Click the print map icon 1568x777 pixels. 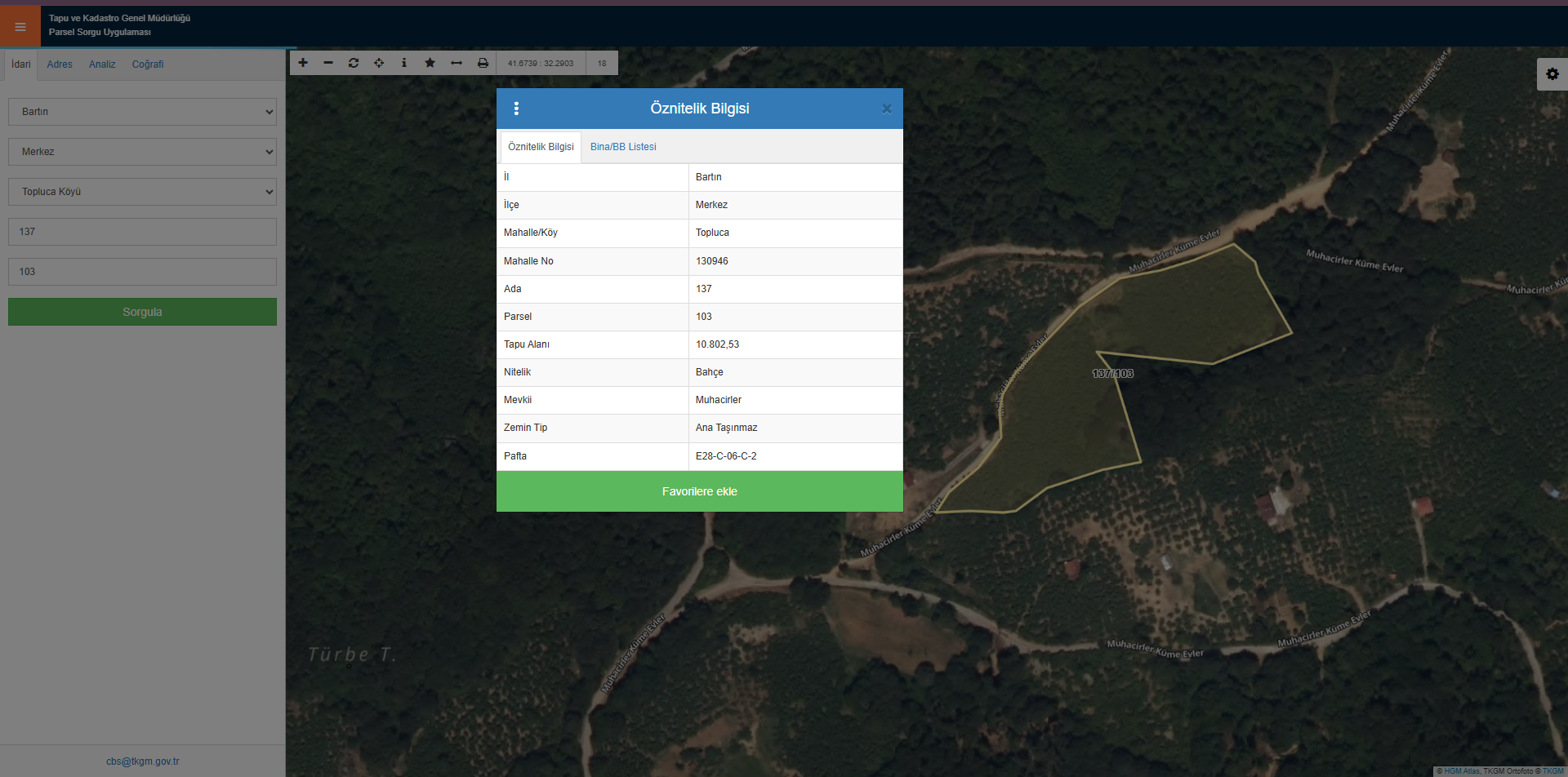[x=483, y=63]
